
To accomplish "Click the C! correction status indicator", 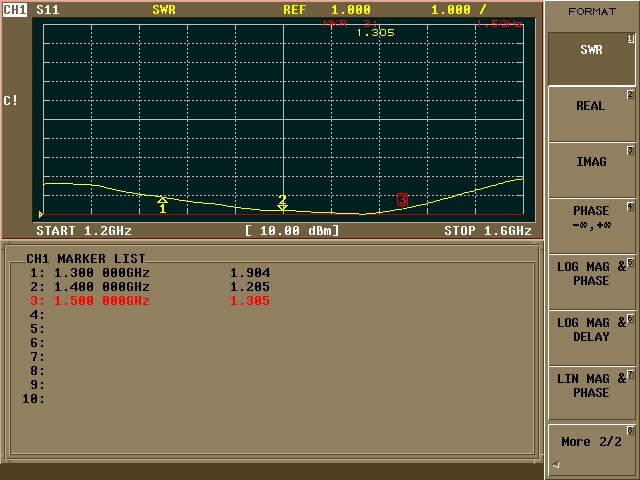I will point(11,100).
